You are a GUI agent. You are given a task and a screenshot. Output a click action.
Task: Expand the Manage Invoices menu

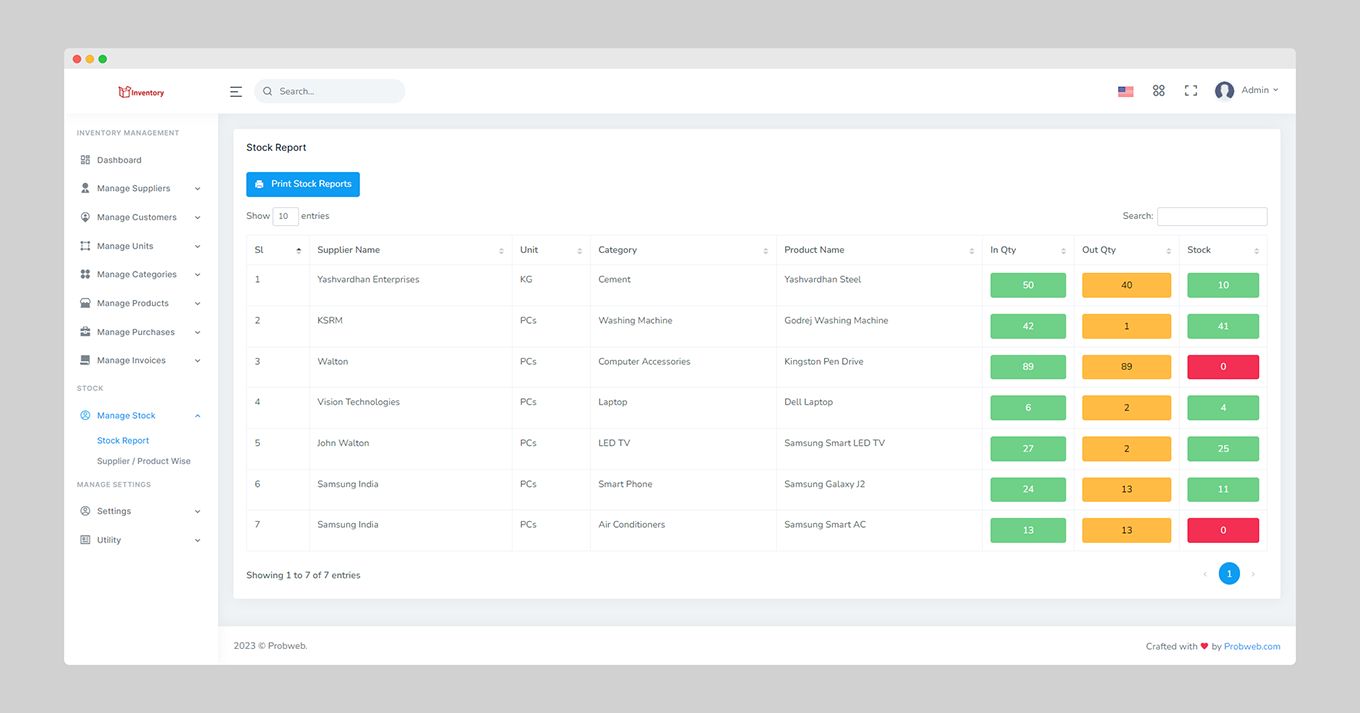(x=140, y=360)
